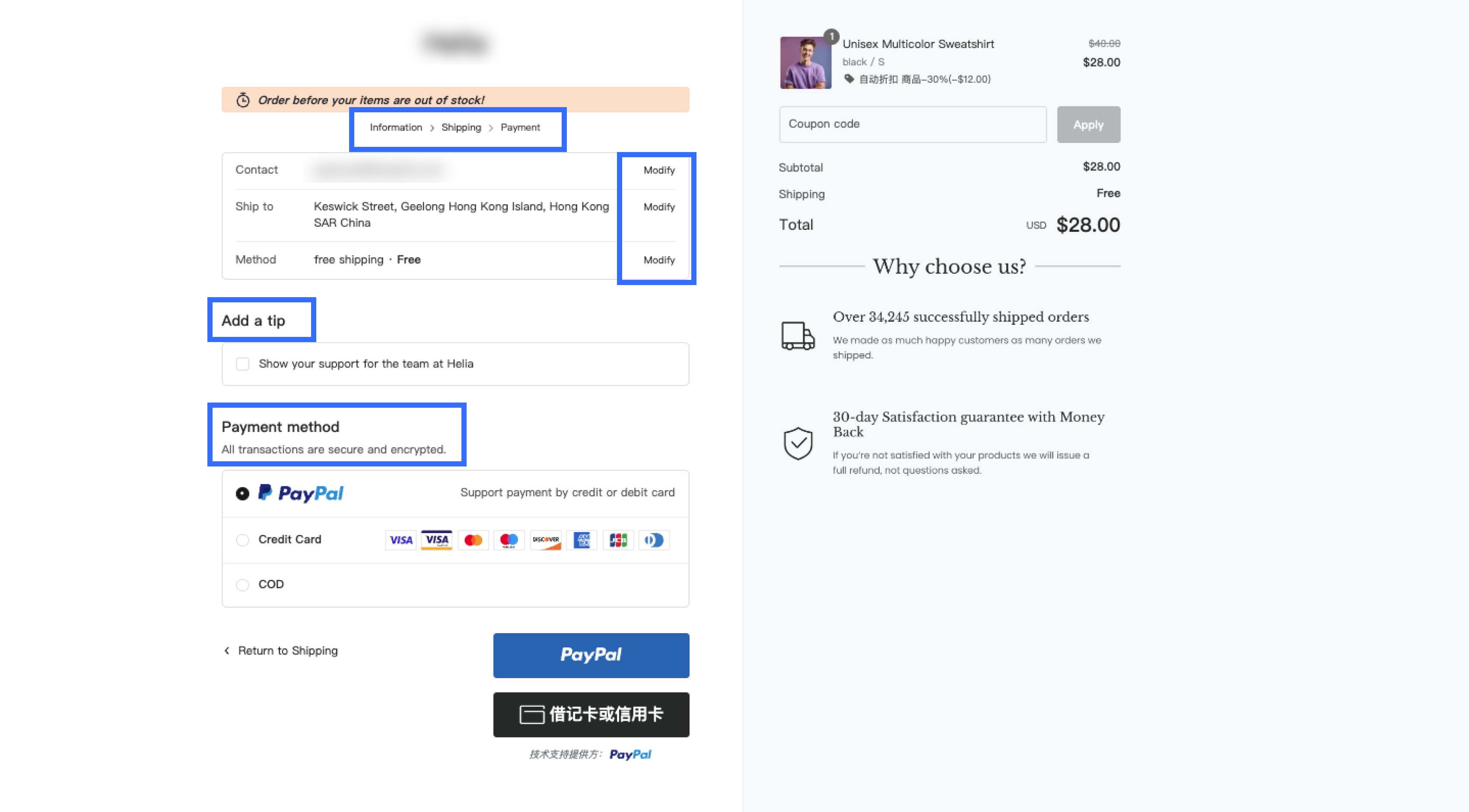The height and width of the screenshot is (812, 1469).
Task: Select the PayPal radio button
Action: [x=242, y=493]
